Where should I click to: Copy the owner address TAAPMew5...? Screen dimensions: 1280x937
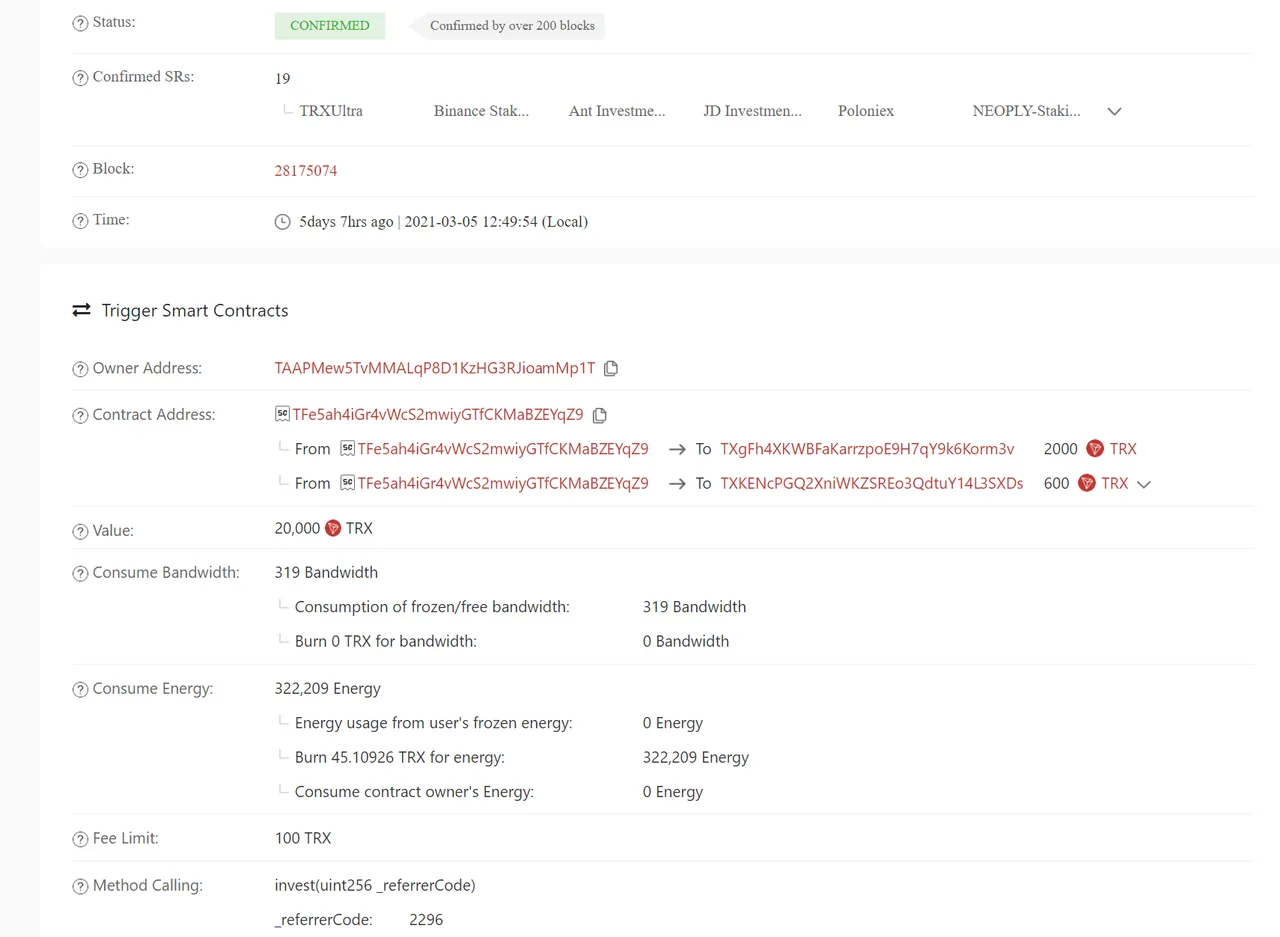611,368
